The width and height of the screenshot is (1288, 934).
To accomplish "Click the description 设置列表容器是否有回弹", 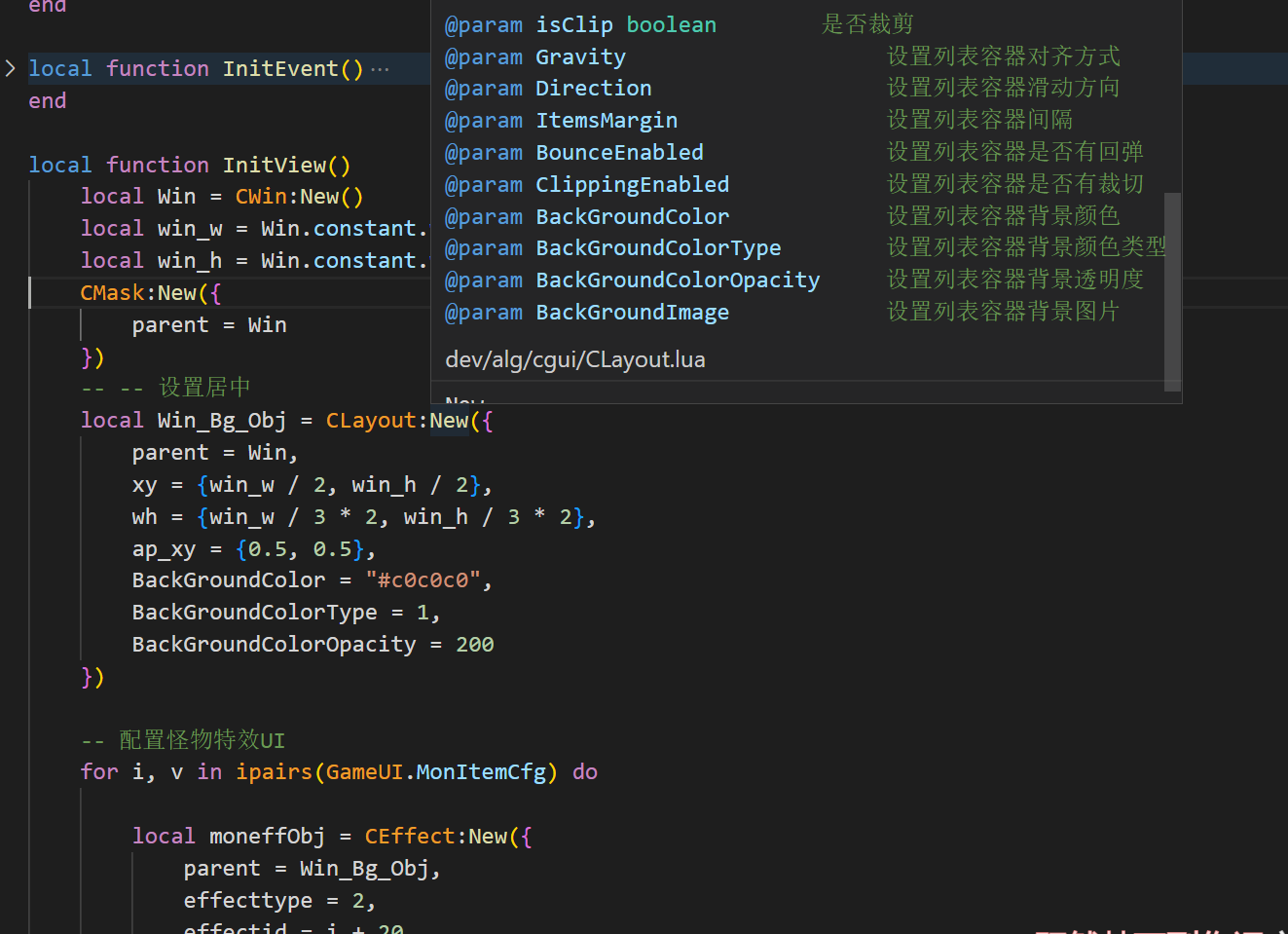I will point(1015,152).
